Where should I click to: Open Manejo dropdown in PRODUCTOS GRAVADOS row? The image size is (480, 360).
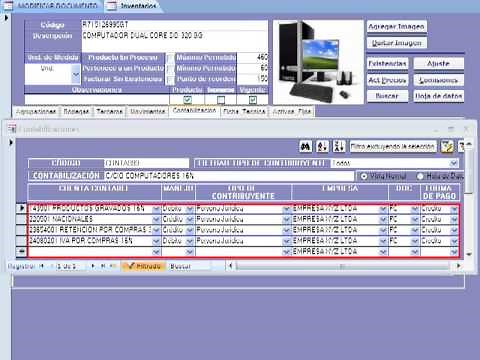(x=190, y=209)
